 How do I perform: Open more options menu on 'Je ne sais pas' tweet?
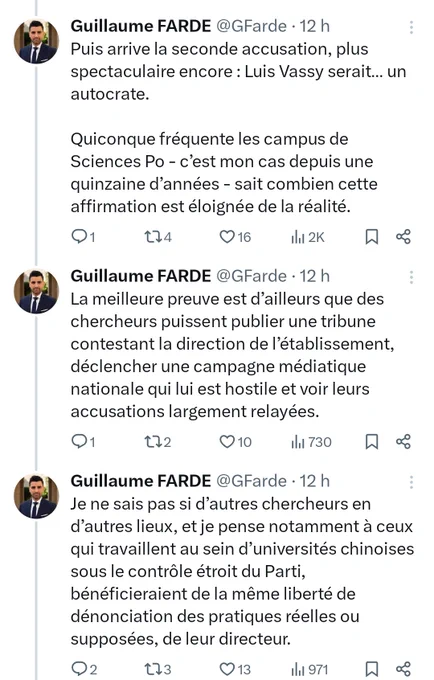coord(411,482)
